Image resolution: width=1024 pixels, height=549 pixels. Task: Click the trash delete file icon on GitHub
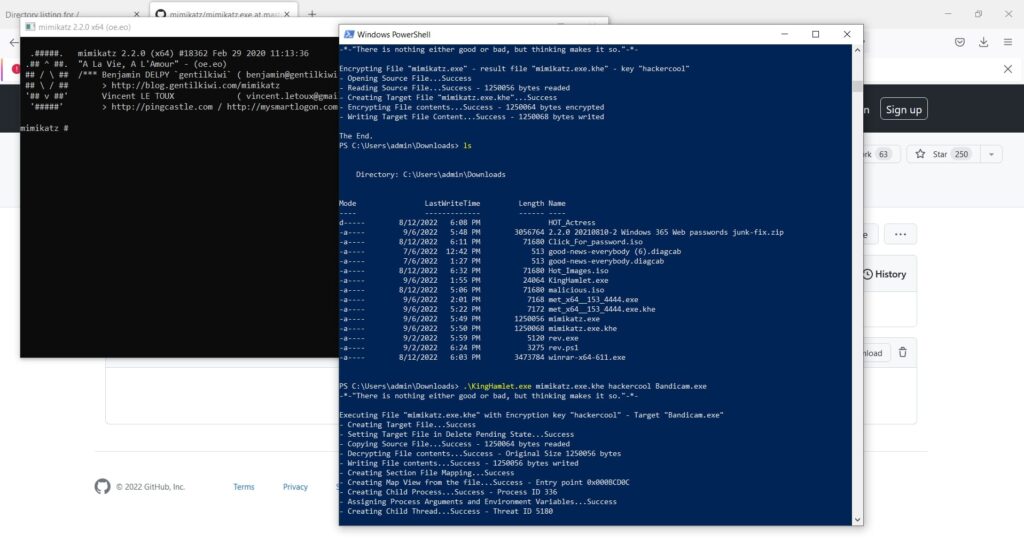903,353
